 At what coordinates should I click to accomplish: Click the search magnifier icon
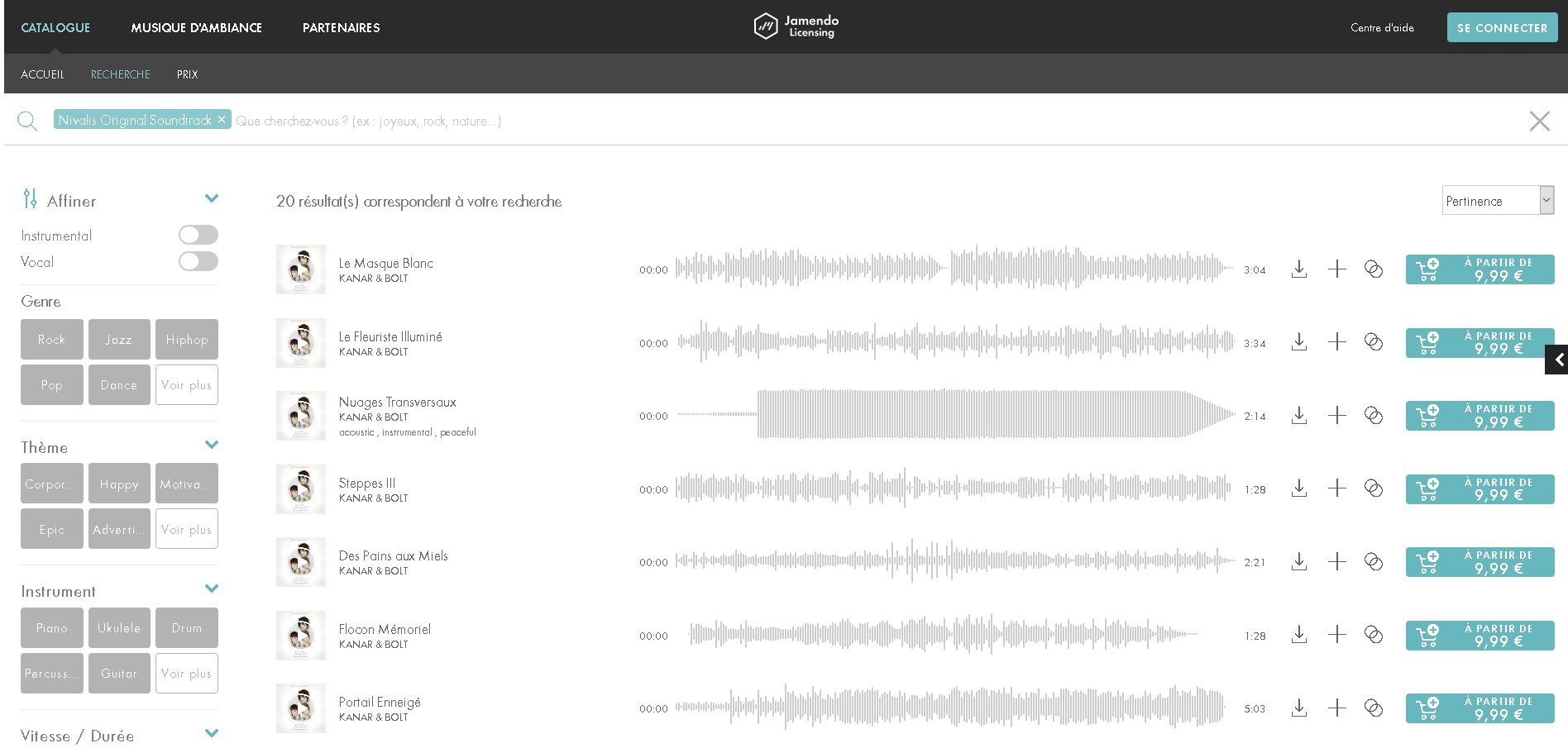click(27, 122)
